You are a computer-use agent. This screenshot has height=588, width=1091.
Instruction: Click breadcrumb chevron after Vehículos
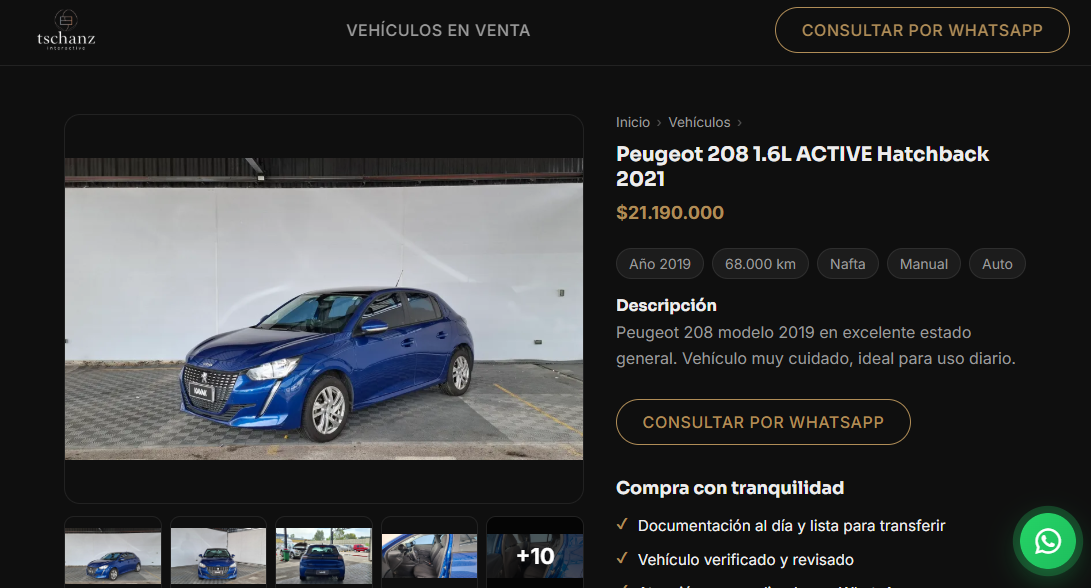[x=739, y=121]
